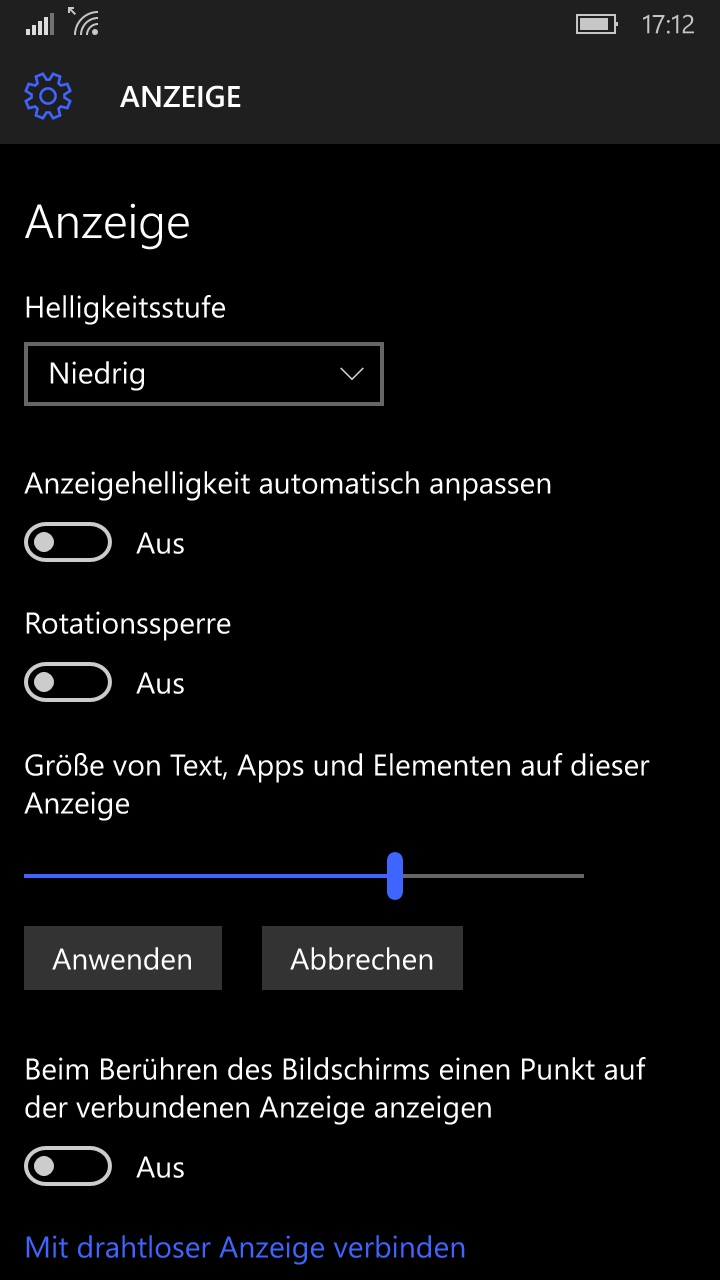
Task: Tap the ANZEIGE header title
Action: (181, 97)
